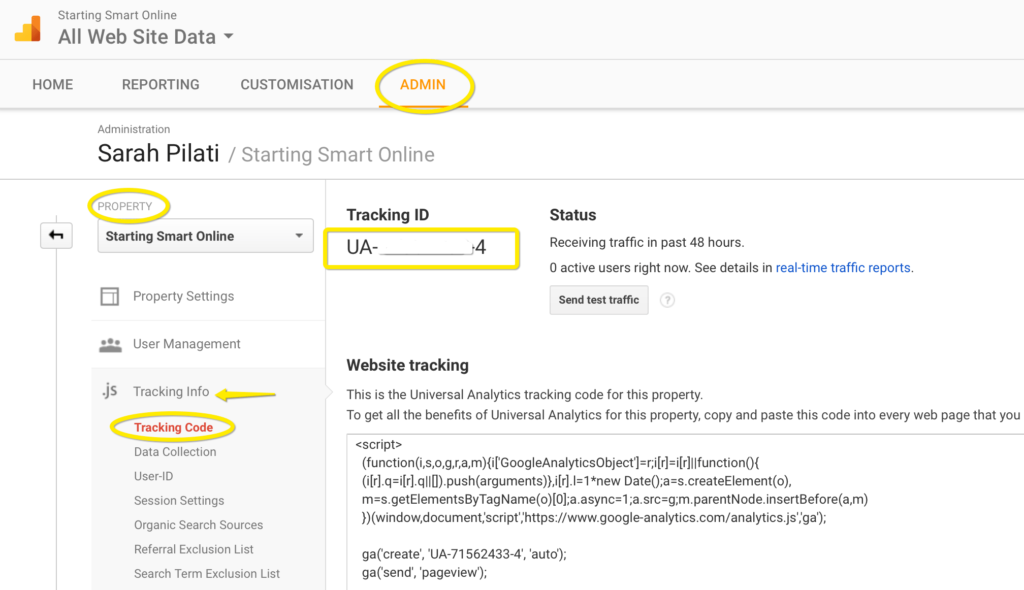Open Session Settings

point(179,500)
